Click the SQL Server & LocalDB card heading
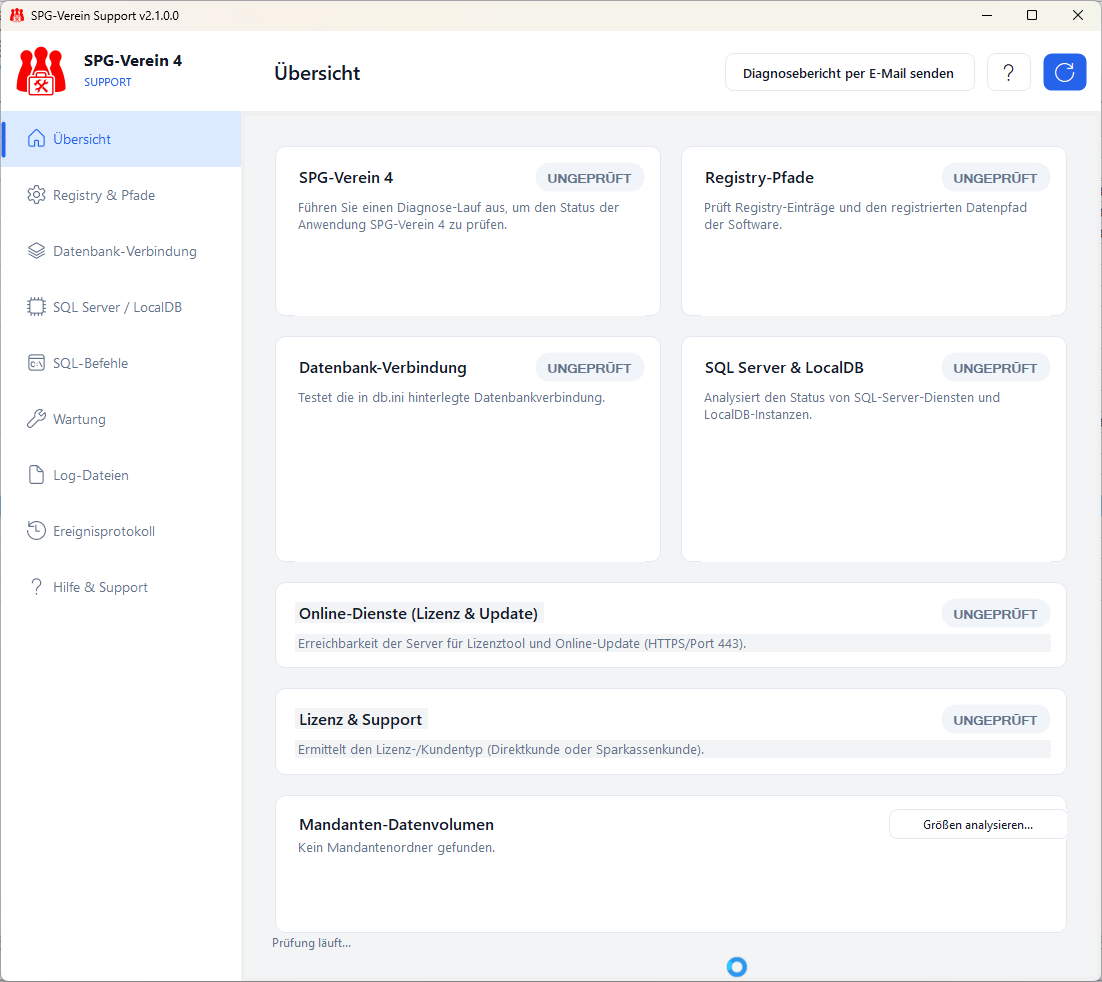This screenshot has width=1102, height=982. click(x=784, y=368)
